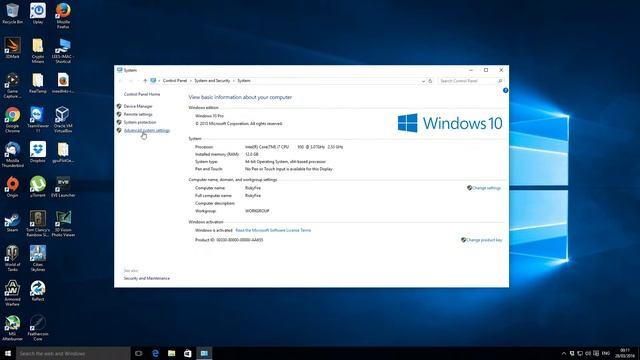The height and width of the screenshot is (360, 640).
Task: Launch Uplay from the desktop
Action: pyautogui.click(x=38, y=13)
